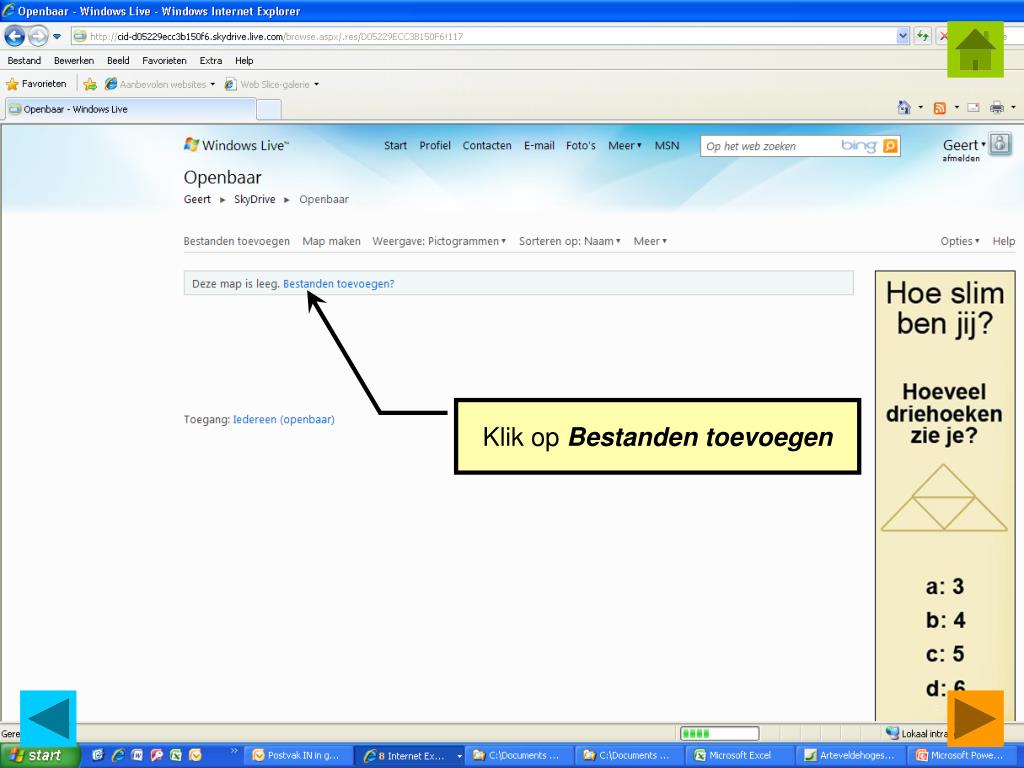Click the green progress bar in status bar
This screenshot has height=768, width=1024.
point(719,733)
